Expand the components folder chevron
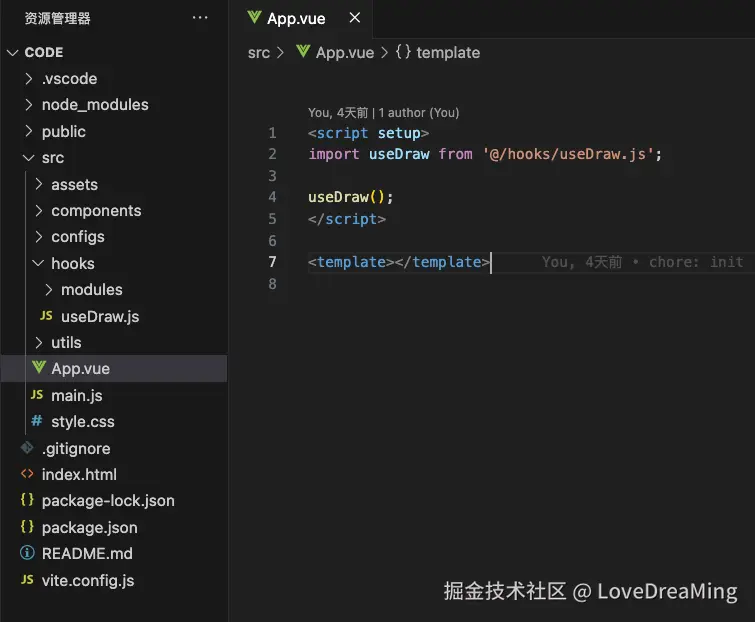 pos(39,210)
